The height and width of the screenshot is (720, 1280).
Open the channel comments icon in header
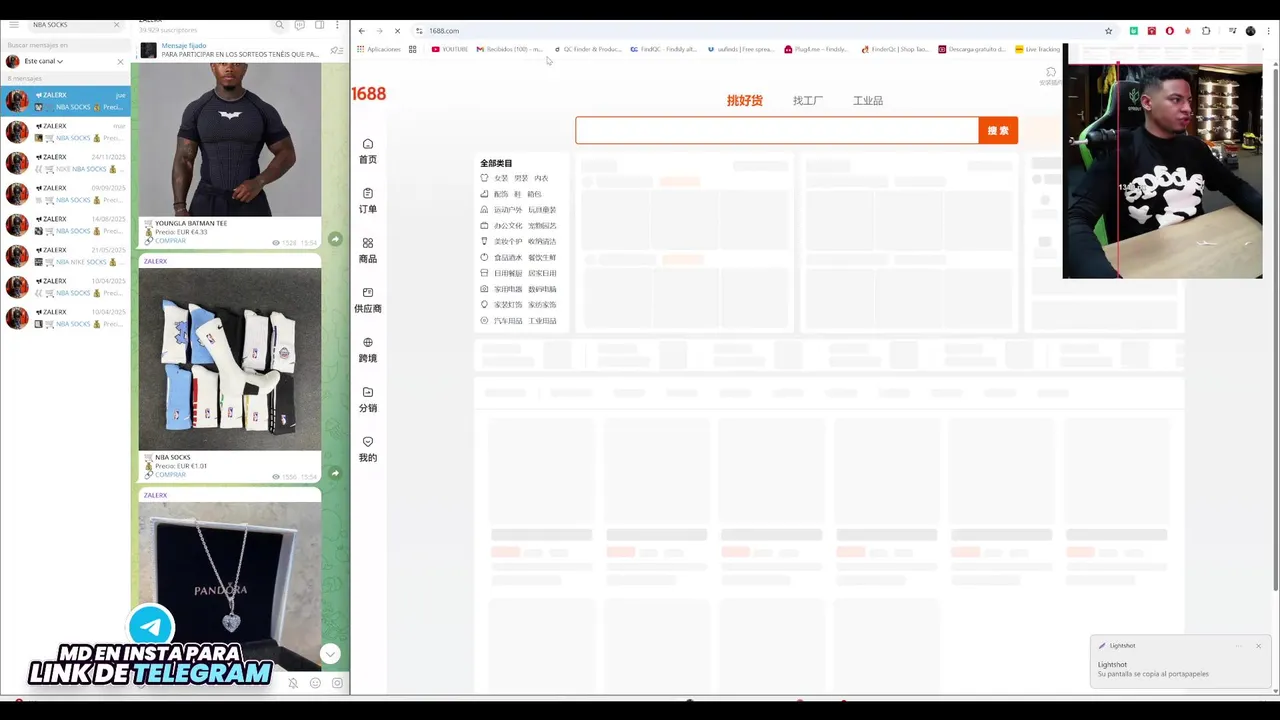(x=299, y=25)
